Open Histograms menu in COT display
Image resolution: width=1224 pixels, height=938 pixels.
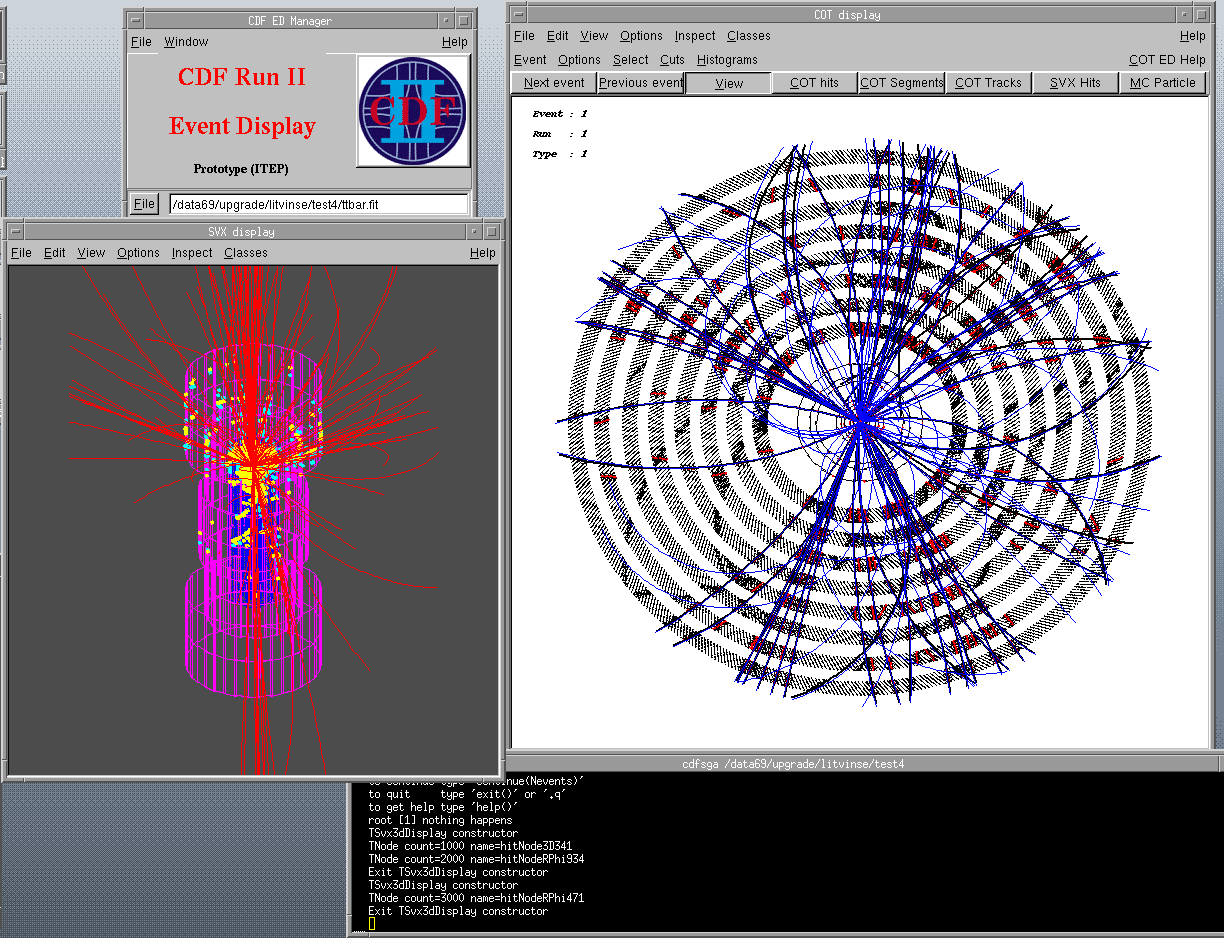pyautogui.click(x=727, y=60)
